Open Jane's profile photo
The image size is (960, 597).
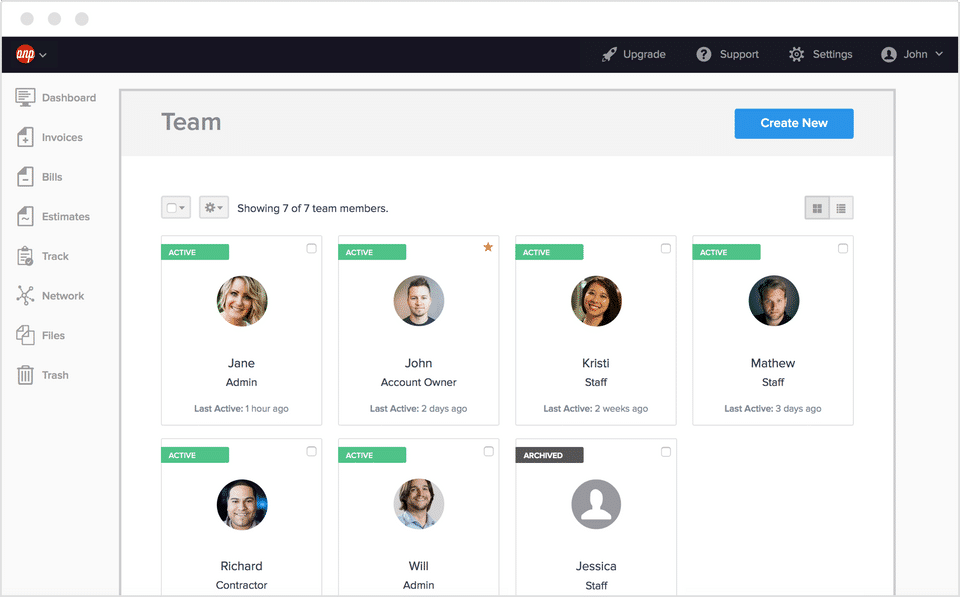click(242, 301)
